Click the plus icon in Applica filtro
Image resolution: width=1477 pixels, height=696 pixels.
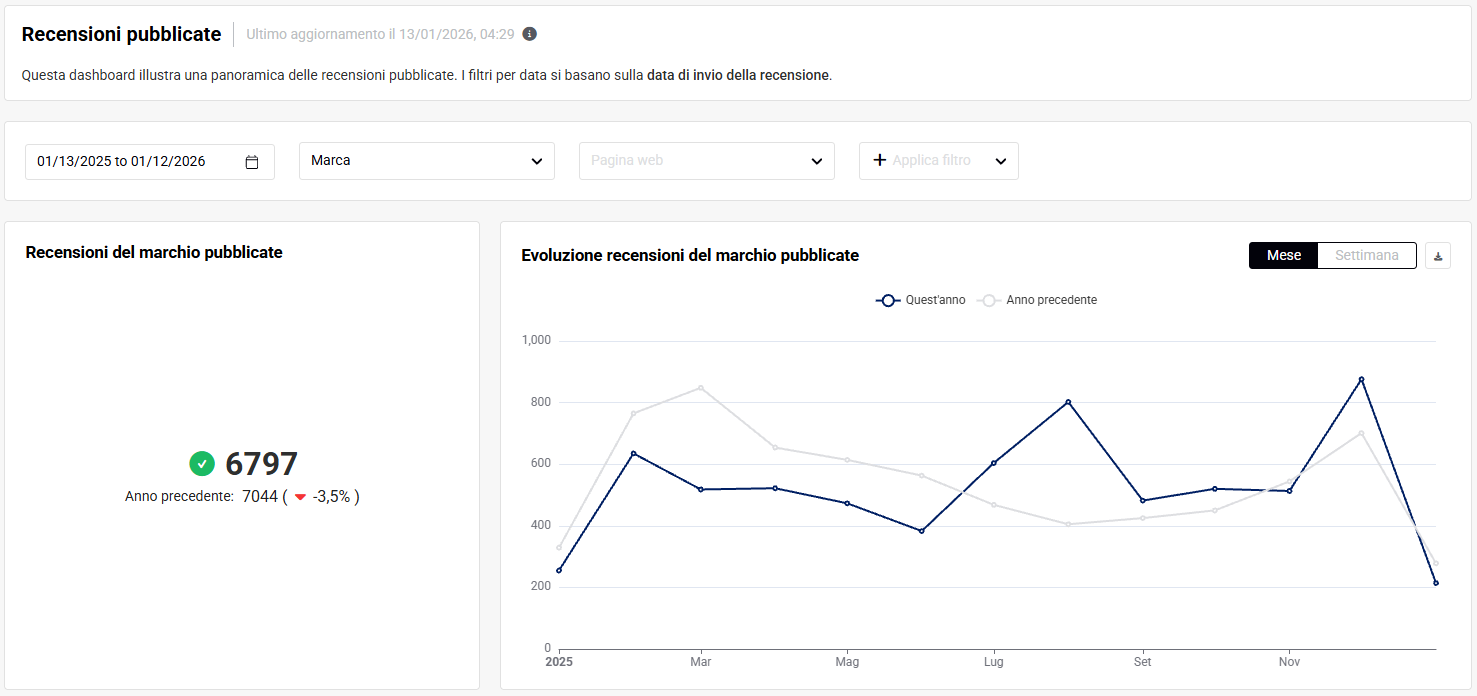click(880, 160)
